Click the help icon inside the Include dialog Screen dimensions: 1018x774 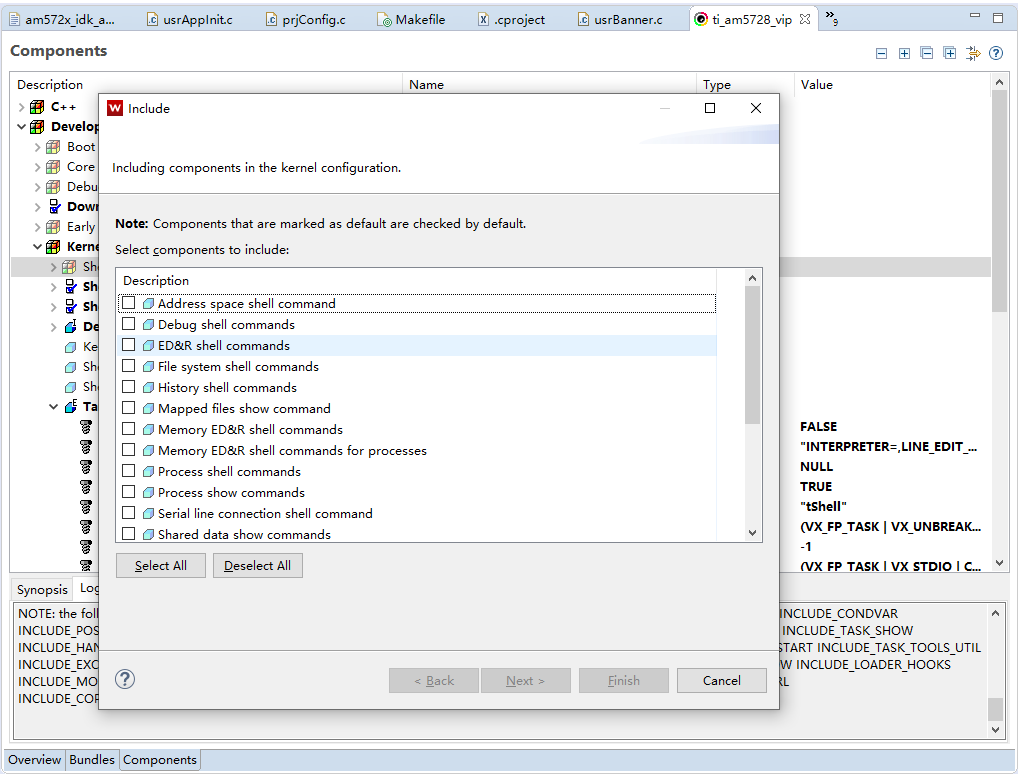pos(124,679)
